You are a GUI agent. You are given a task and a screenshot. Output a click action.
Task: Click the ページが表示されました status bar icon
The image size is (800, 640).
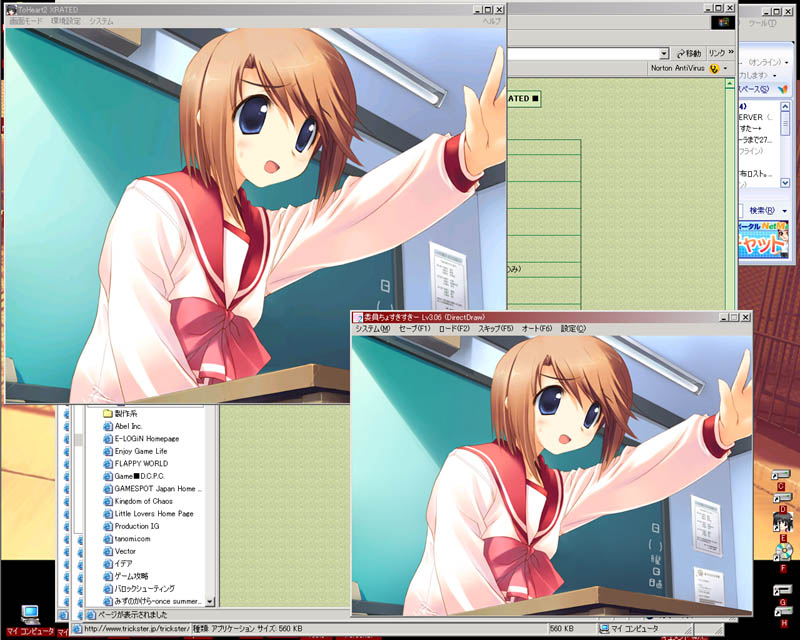click(91, 615)
